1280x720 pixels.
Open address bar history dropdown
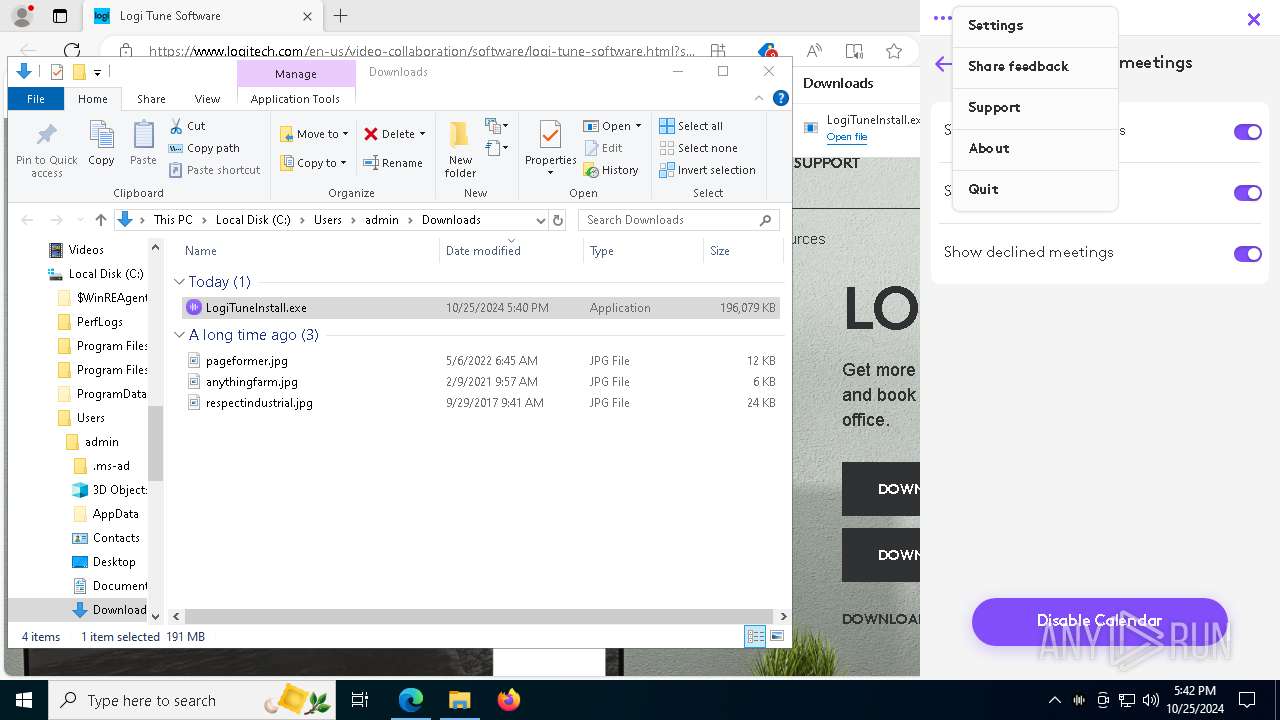(541, 220)
